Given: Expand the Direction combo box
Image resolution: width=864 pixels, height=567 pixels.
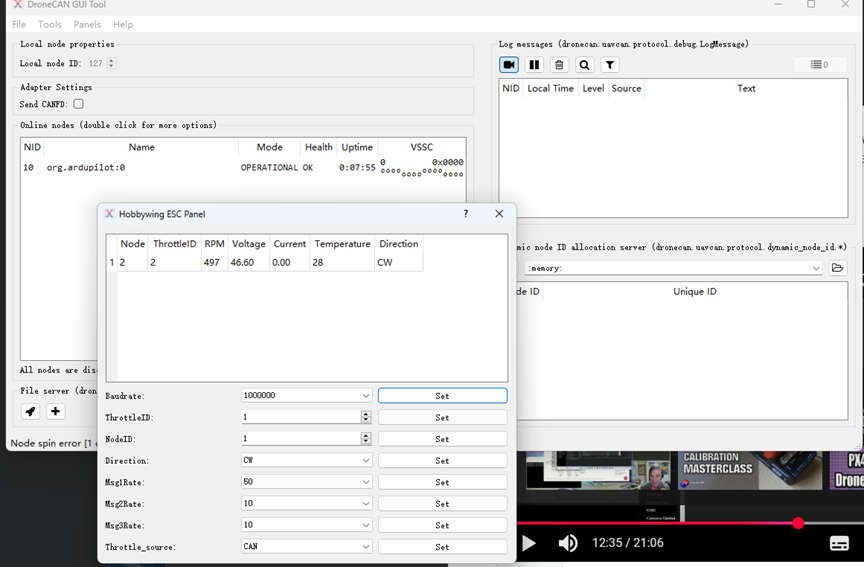Looking at the screenshot, I should click(306, 461).
